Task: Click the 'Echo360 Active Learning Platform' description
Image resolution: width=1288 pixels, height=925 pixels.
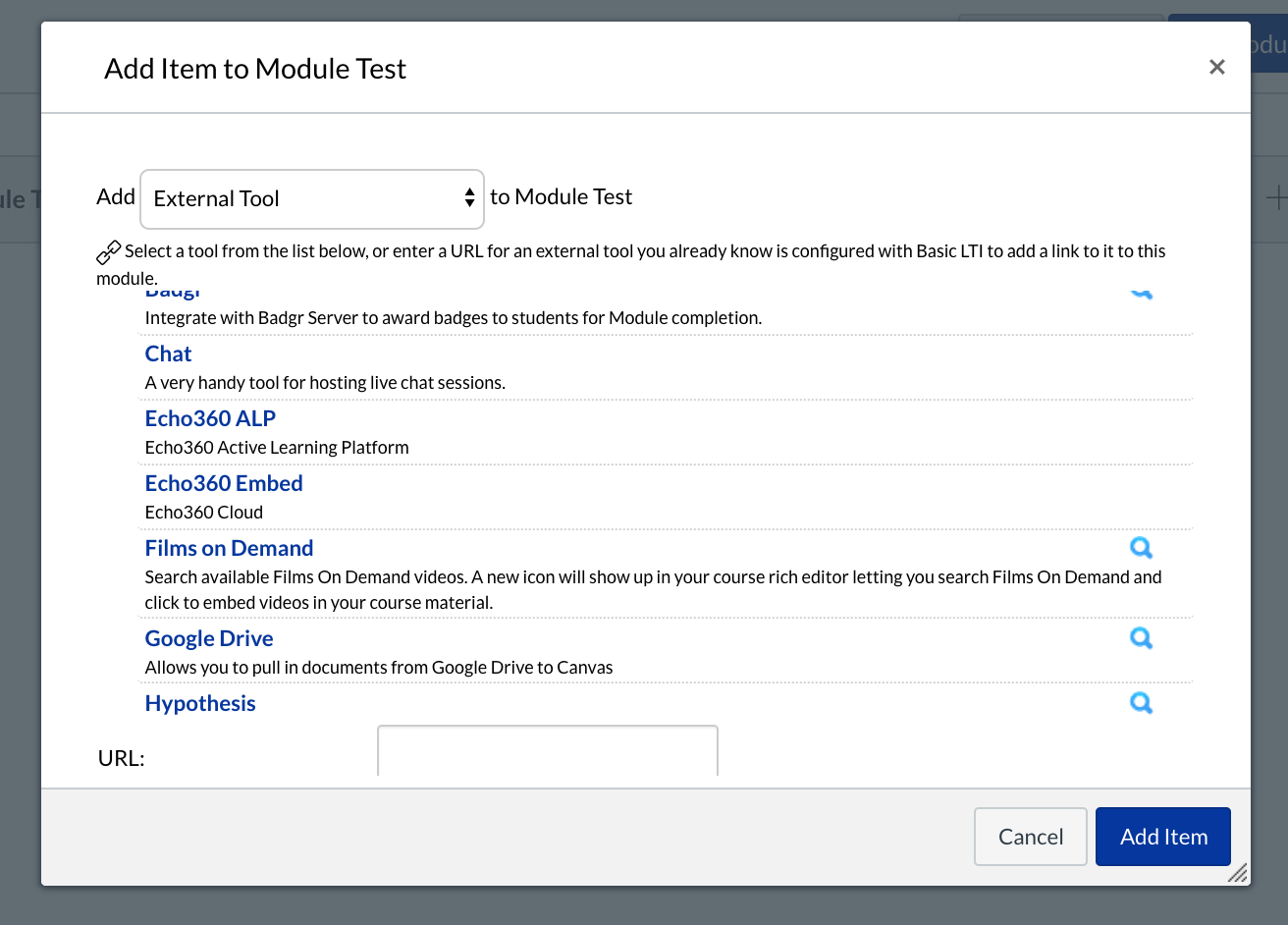Action: coord(277,448)
